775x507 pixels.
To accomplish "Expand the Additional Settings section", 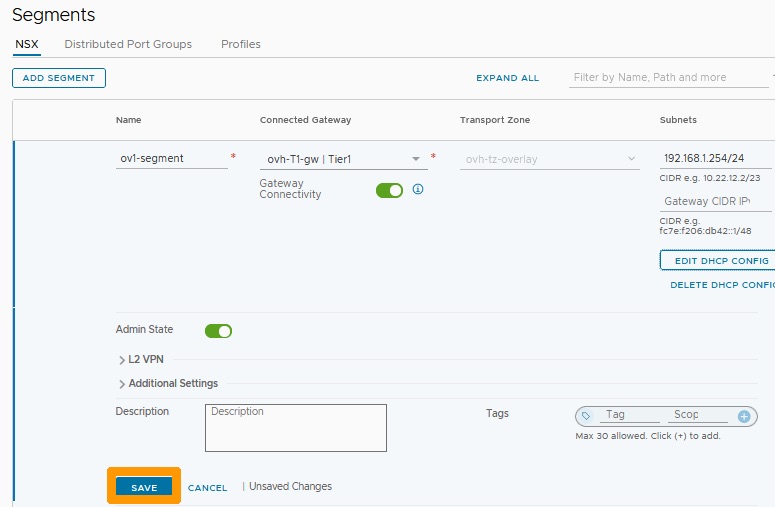I will pyautogui.click(x=169, y=383).
